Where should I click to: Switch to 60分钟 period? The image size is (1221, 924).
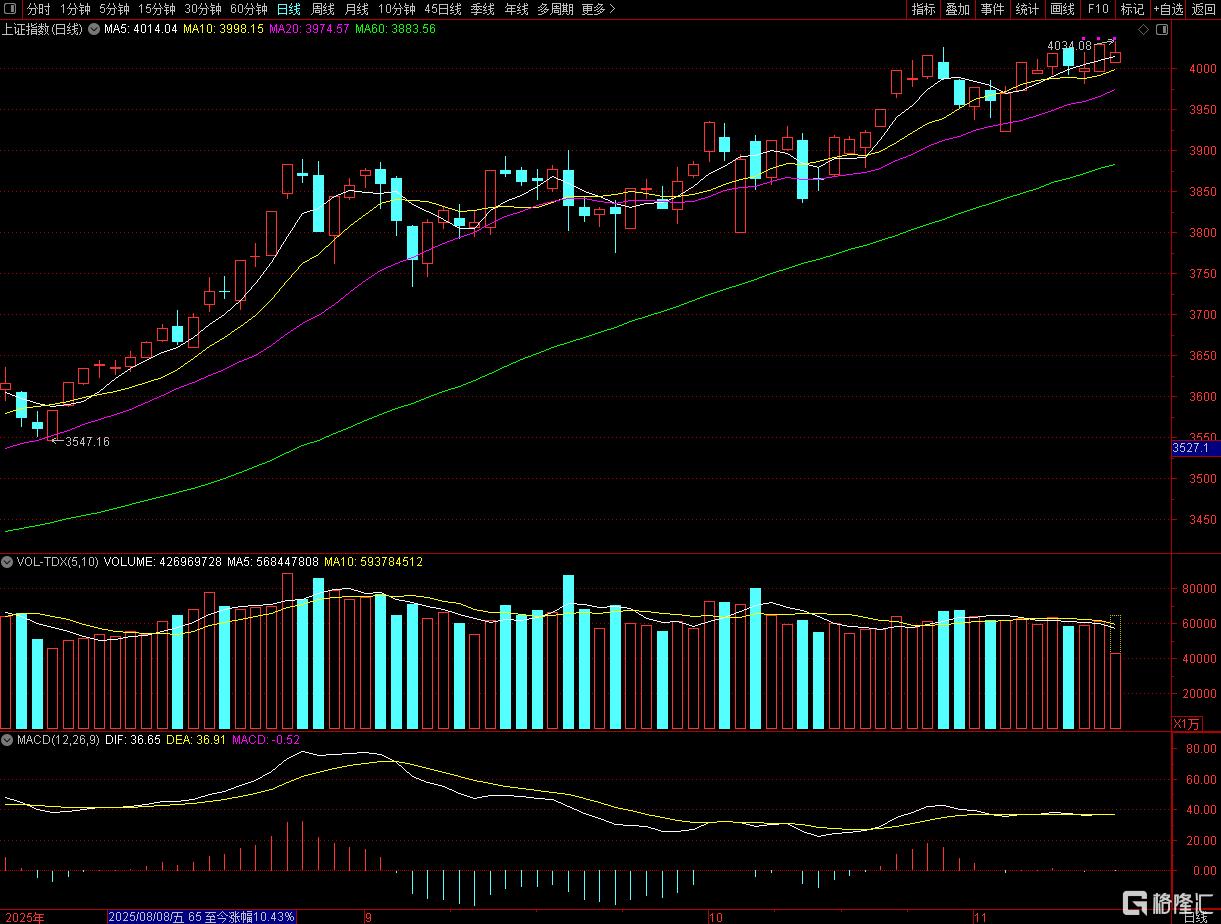[x=249, y=9]
